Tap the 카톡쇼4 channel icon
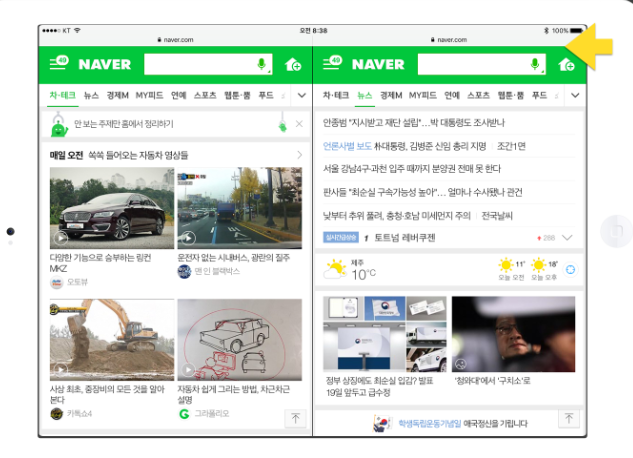 57,414
